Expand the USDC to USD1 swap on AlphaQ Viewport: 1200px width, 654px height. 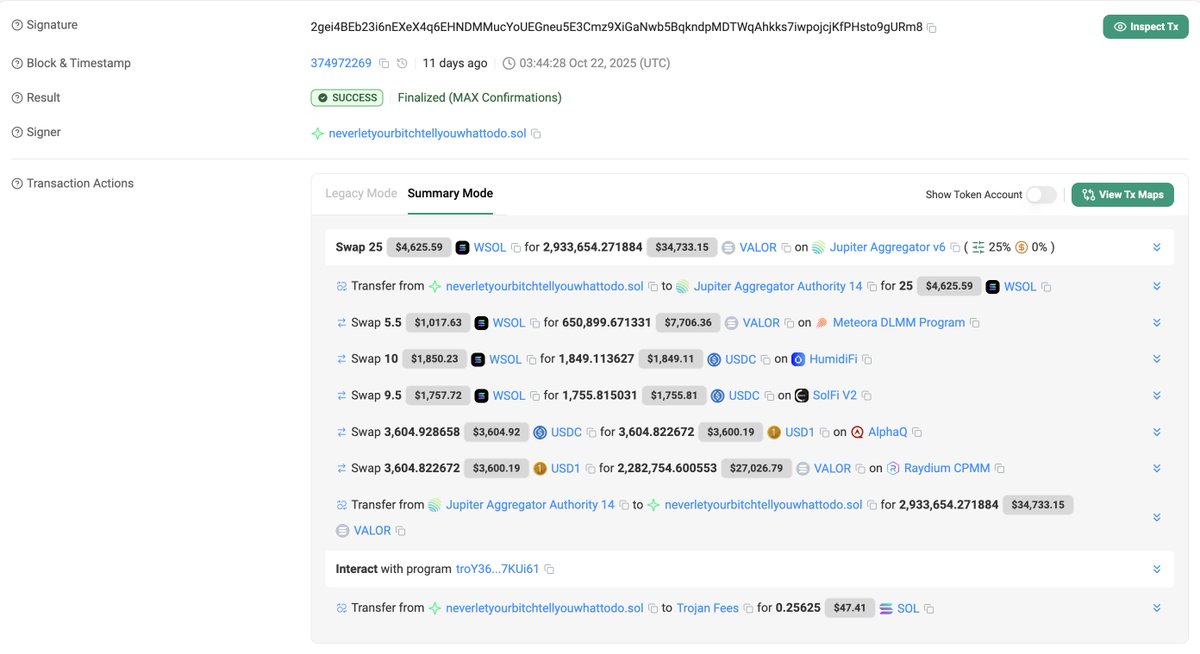1156,431
